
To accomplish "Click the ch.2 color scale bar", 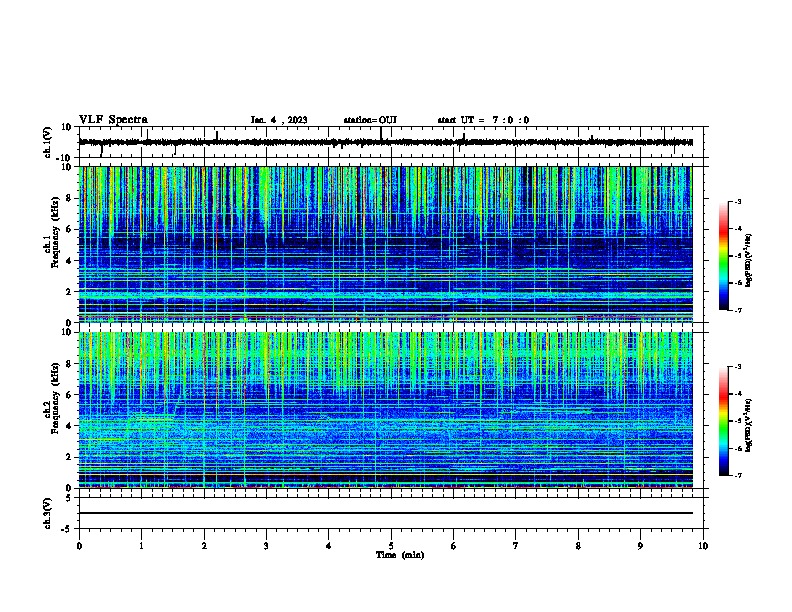I will (x=724, y=421).
